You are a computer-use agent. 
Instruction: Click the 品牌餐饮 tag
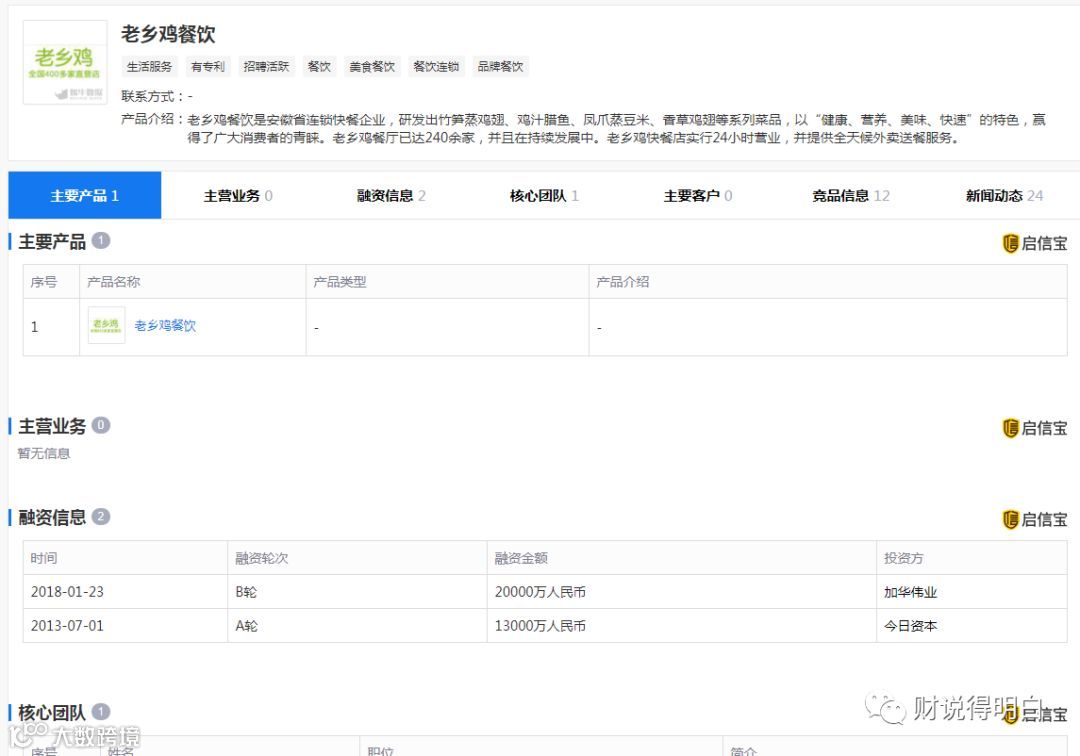500,67
